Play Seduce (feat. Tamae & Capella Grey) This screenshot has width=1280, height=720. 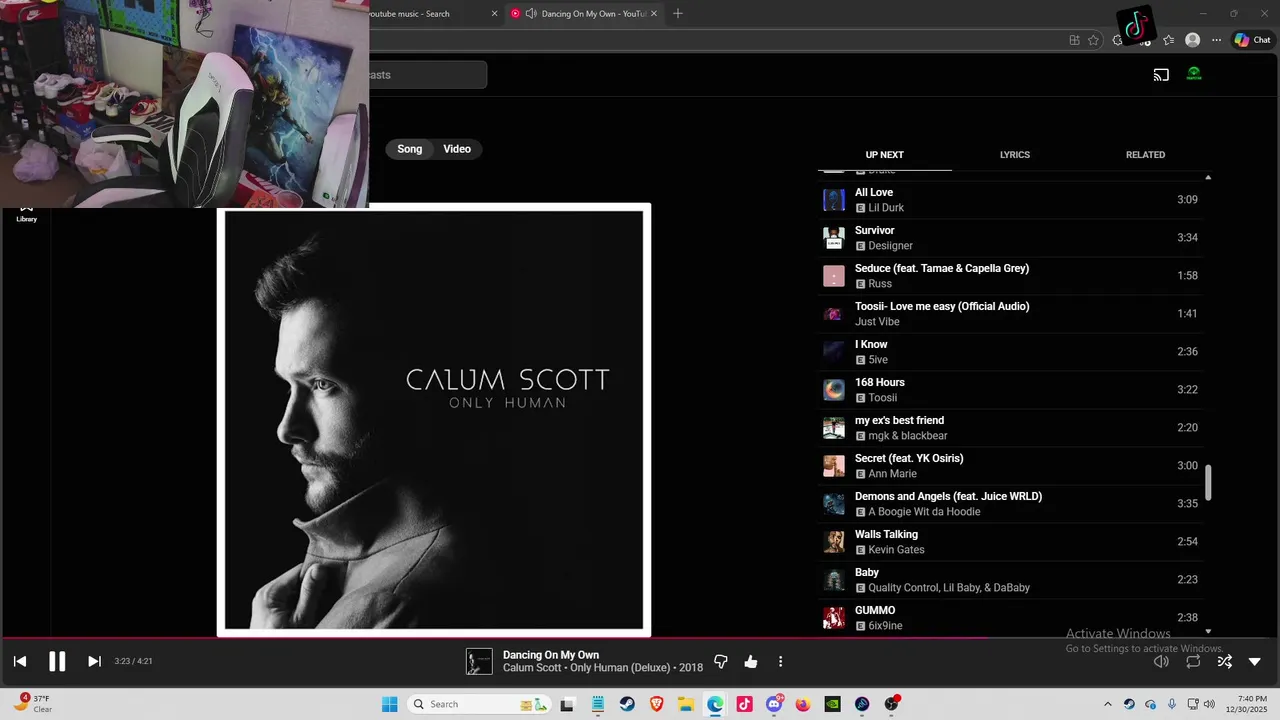coord(1010,276)
